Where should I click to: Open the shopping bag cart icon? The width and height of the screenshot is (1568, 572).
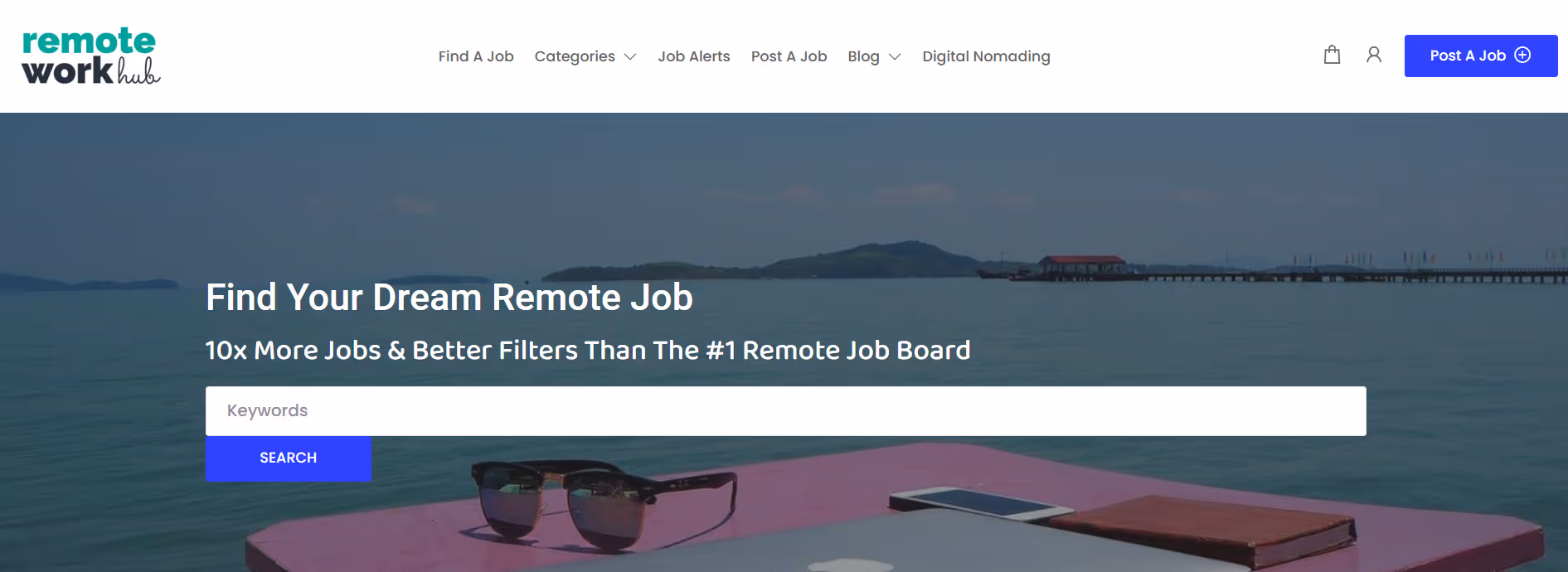click(x=1332, y=55)
